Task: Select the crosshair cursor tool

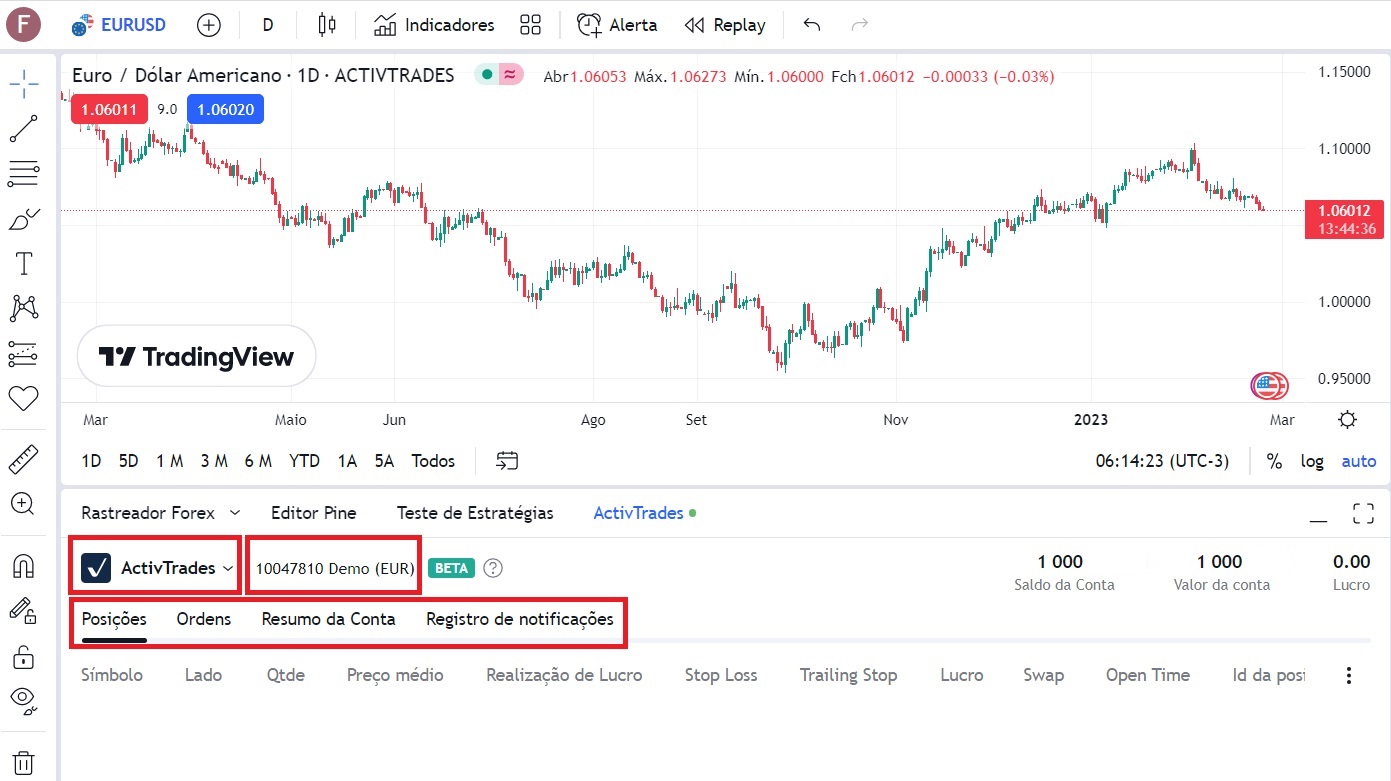Action: pos(24,84)
